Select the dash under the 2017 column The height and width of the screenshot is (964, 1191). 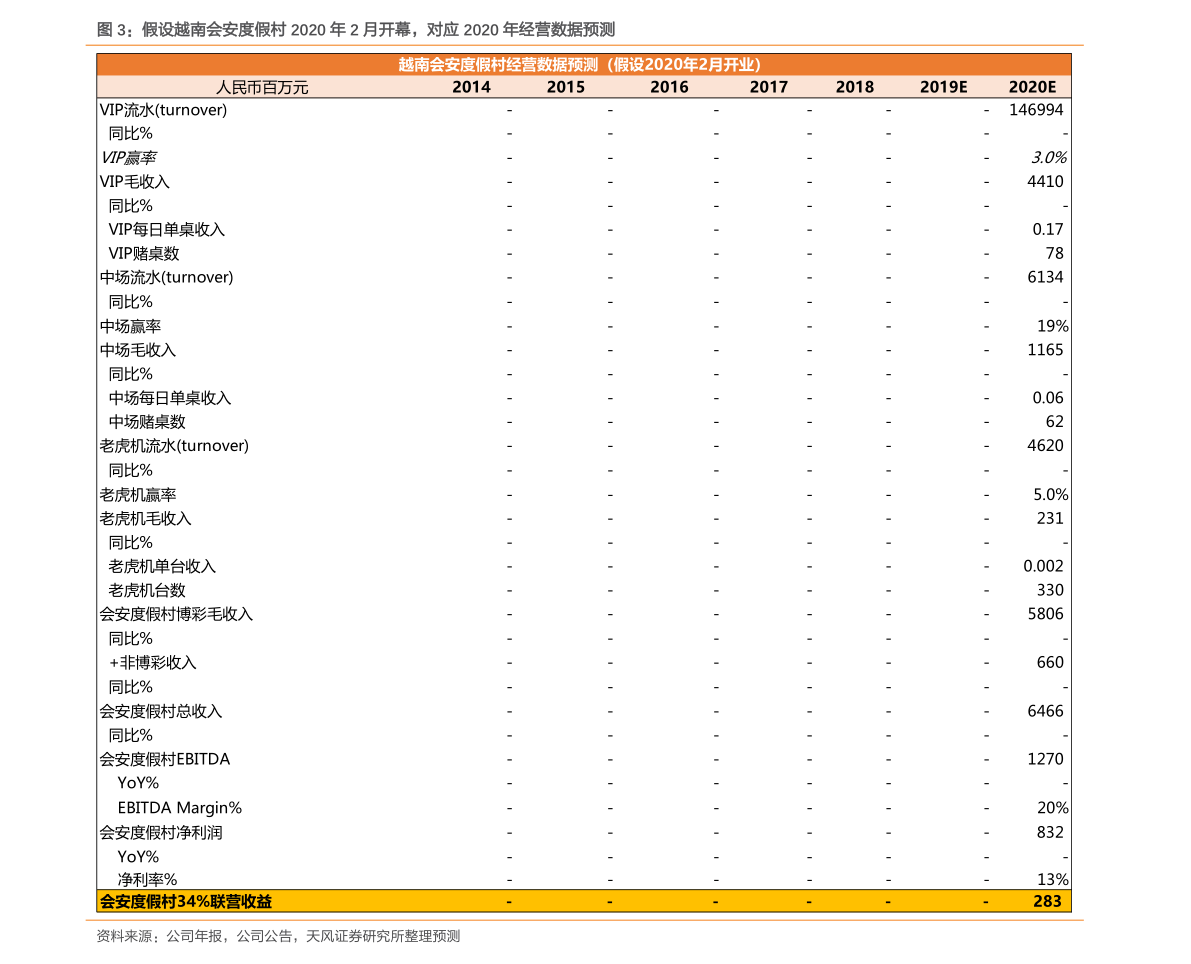pyautogui.click(x=808, y=902)
